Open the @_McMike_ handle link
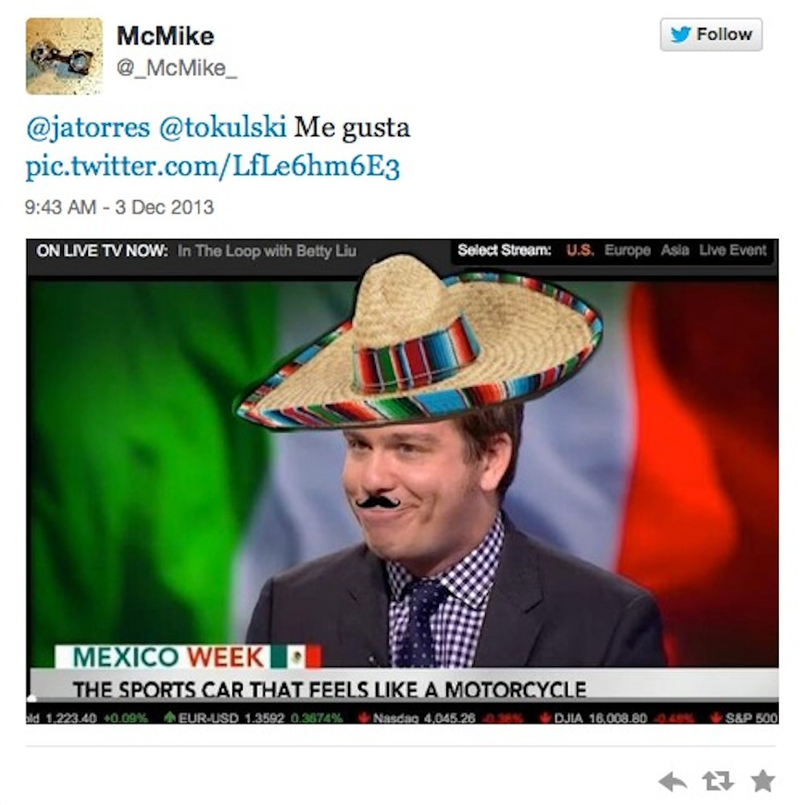 click(x=177, y=68)
